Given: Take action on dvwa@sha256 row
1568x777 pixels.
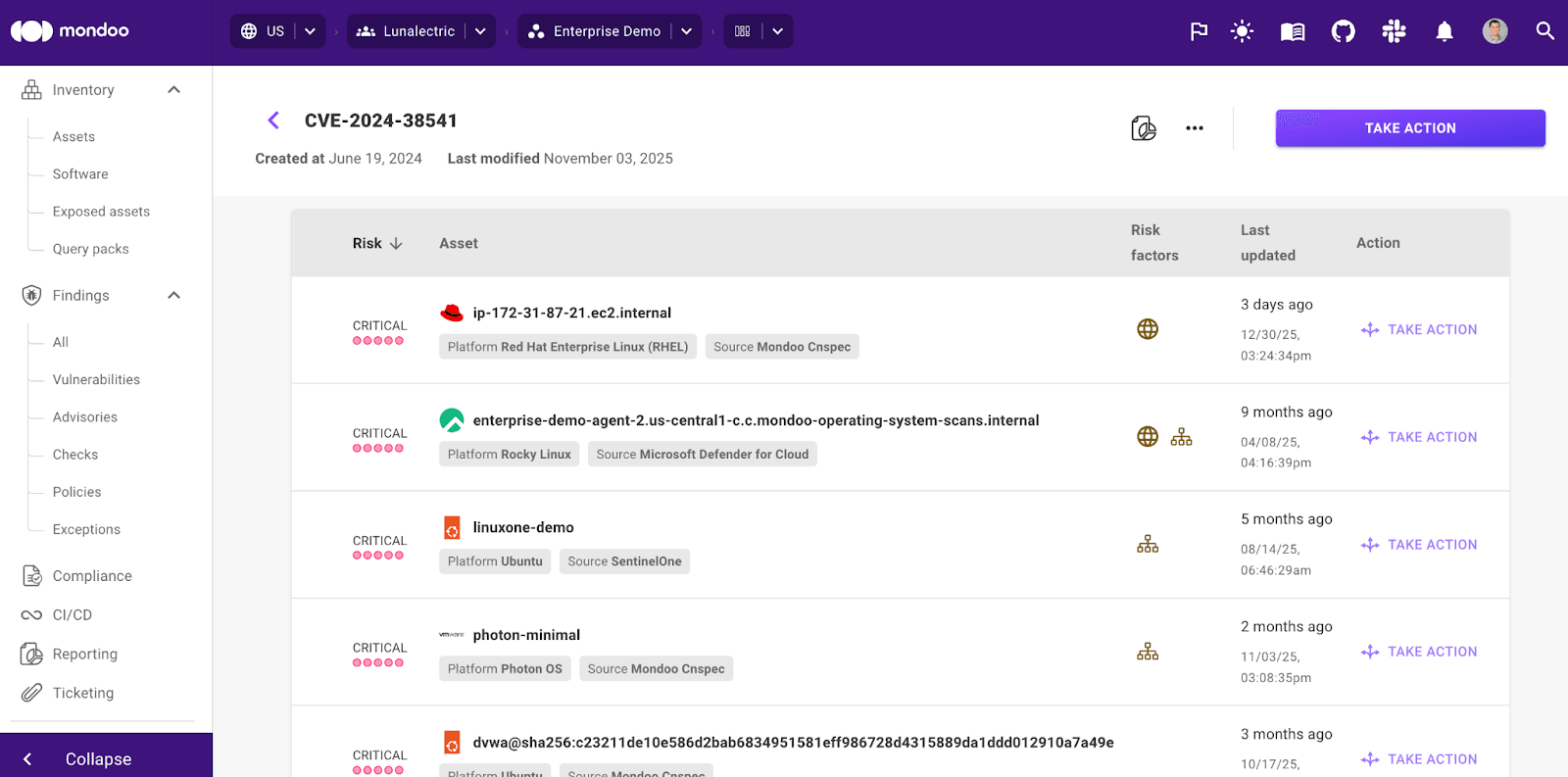Looking at the screenshot, I should coord(1419,759).
